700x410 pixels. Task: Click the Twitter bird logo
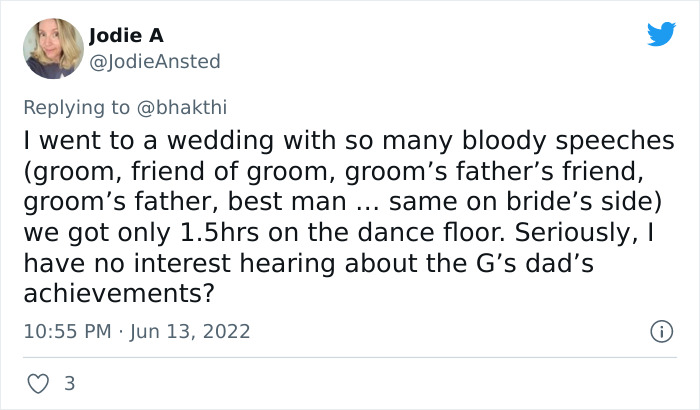[x=661, y=34]
